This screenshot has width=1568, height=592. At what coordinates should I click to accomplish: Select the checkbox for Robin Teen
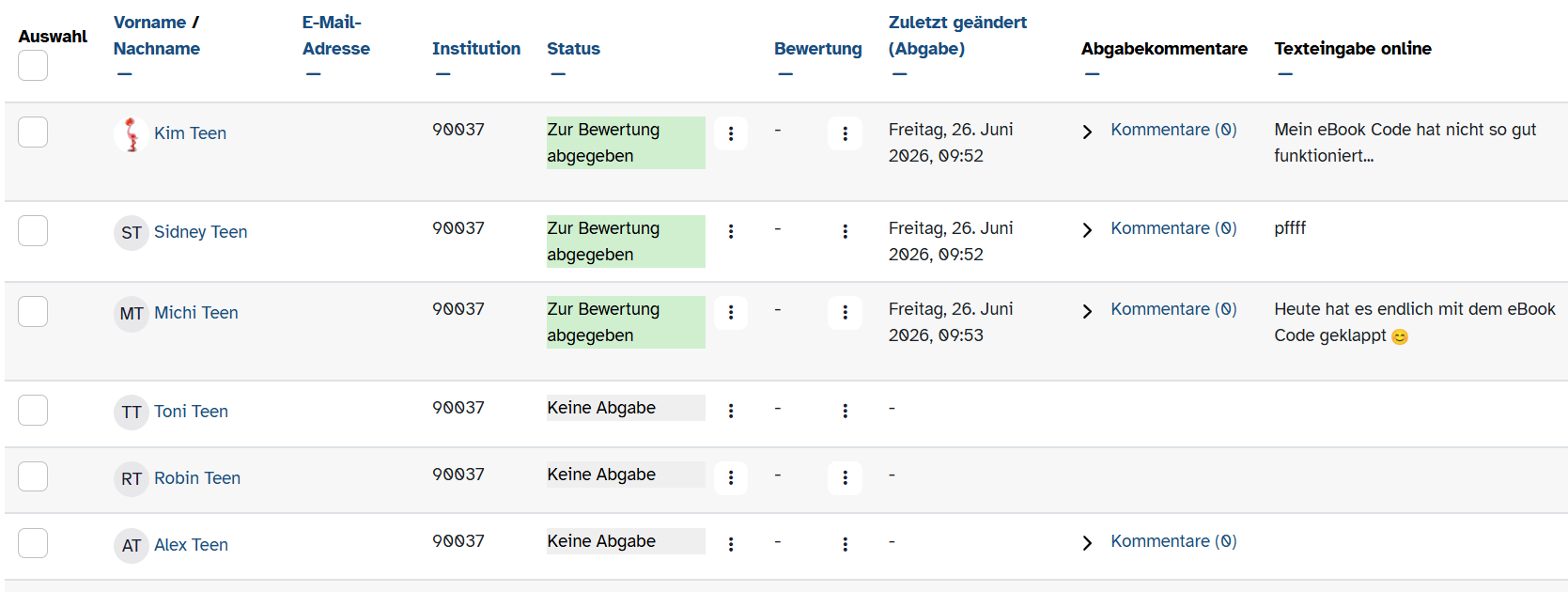click(x=33, y=477)
